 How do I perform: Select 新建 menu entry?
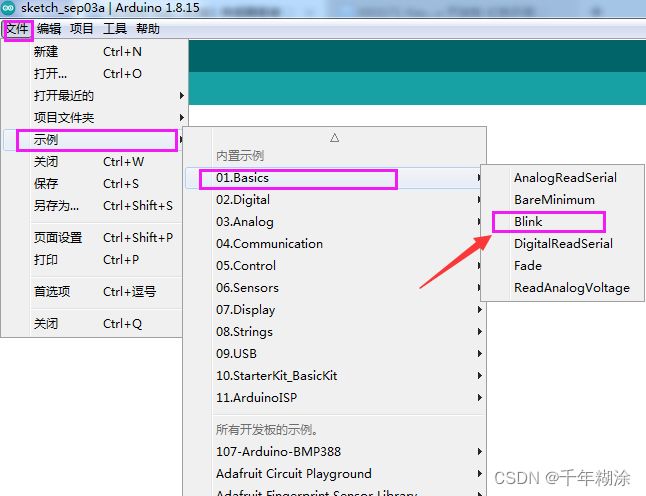(93, 52)
